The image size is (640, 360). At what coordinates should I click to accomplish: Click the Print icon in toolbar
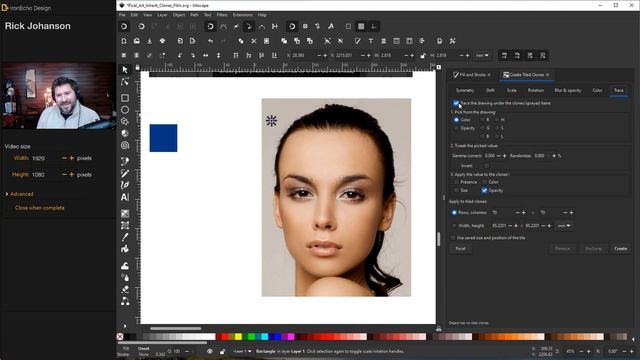tap(162, 41)
